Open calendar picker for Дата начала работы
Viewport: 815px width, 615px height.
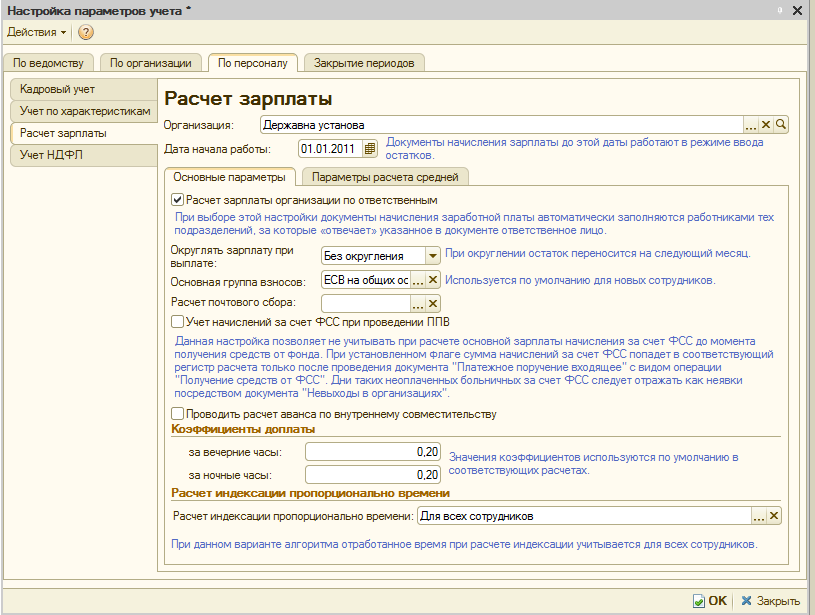[370, 149]
